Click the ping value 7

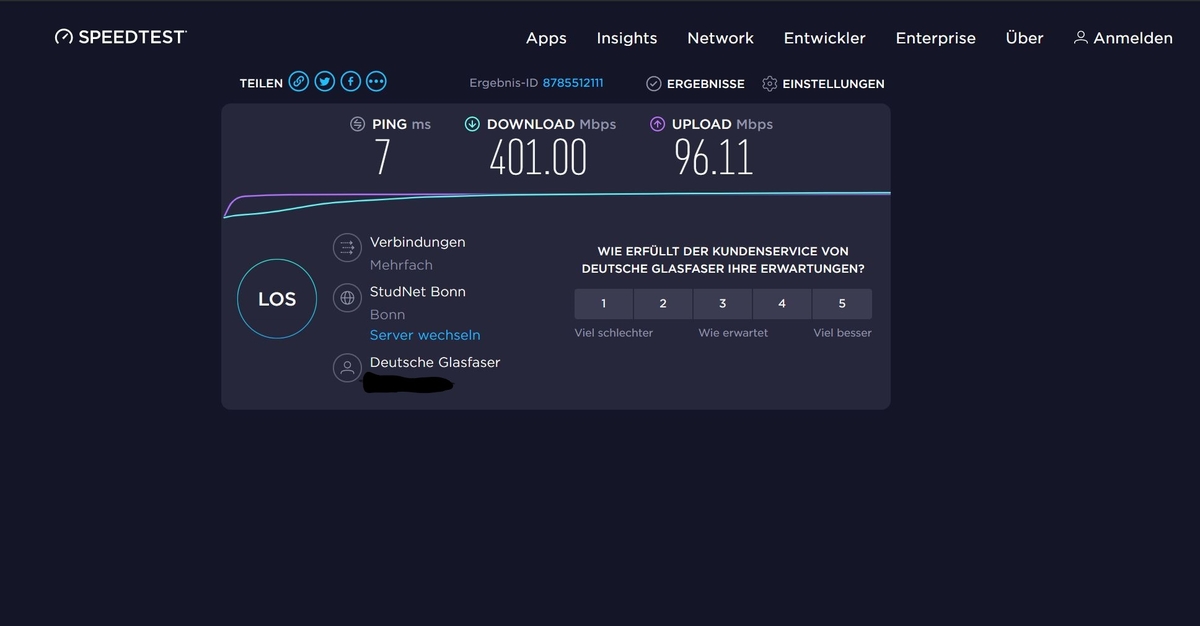click(383, 158)
